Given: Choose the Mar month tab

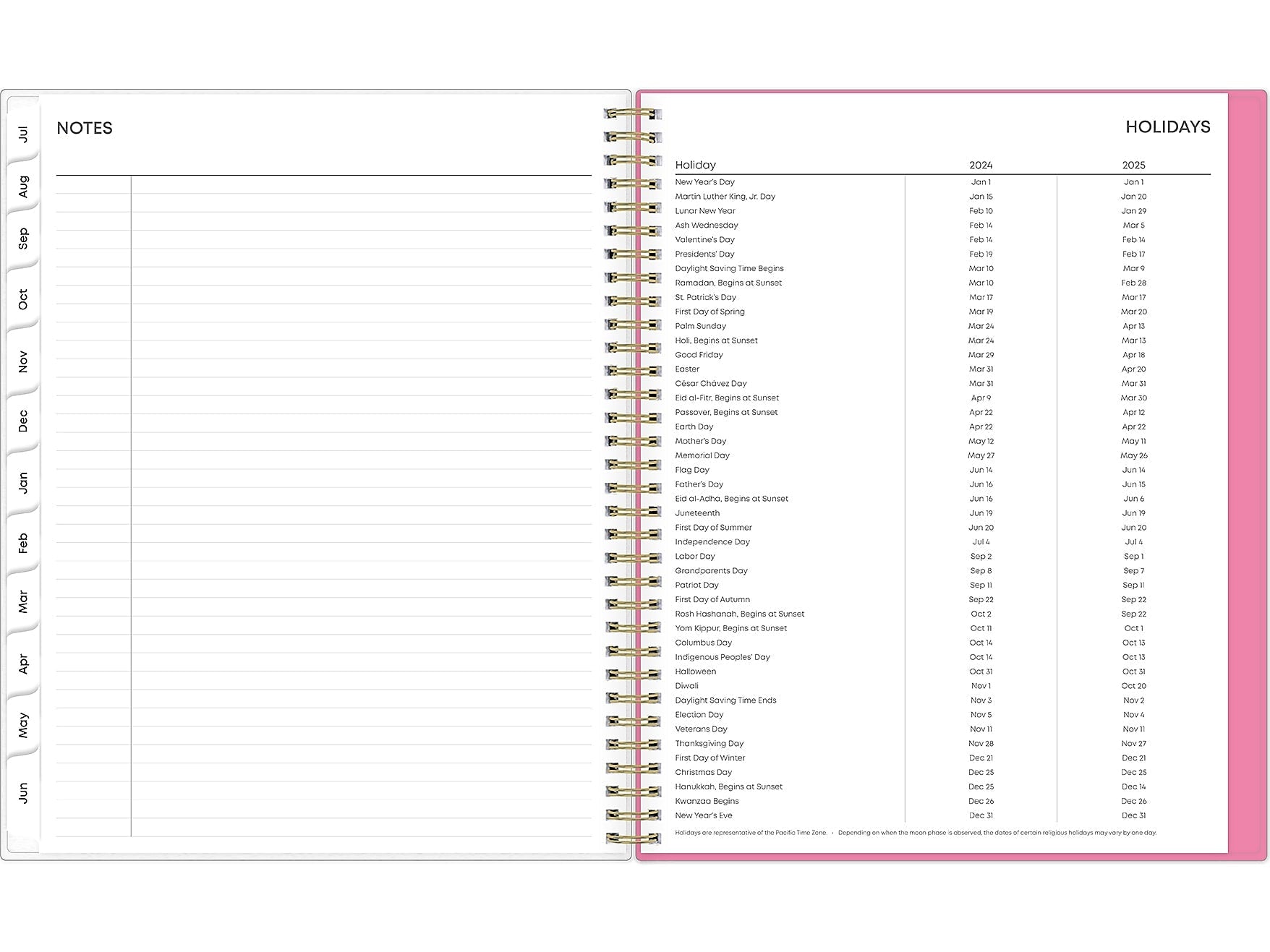Looking at the screenshot, I should click(23, 601).
